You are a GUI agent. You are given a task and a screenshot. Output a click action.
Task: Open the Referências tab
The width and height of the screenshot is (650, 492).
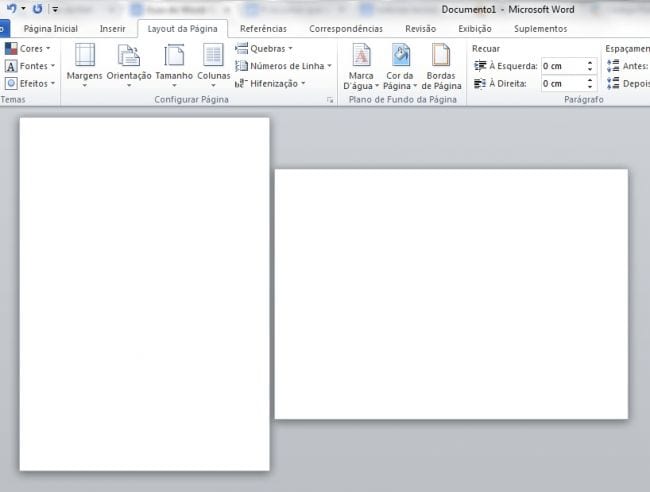(x=263, y=29)
